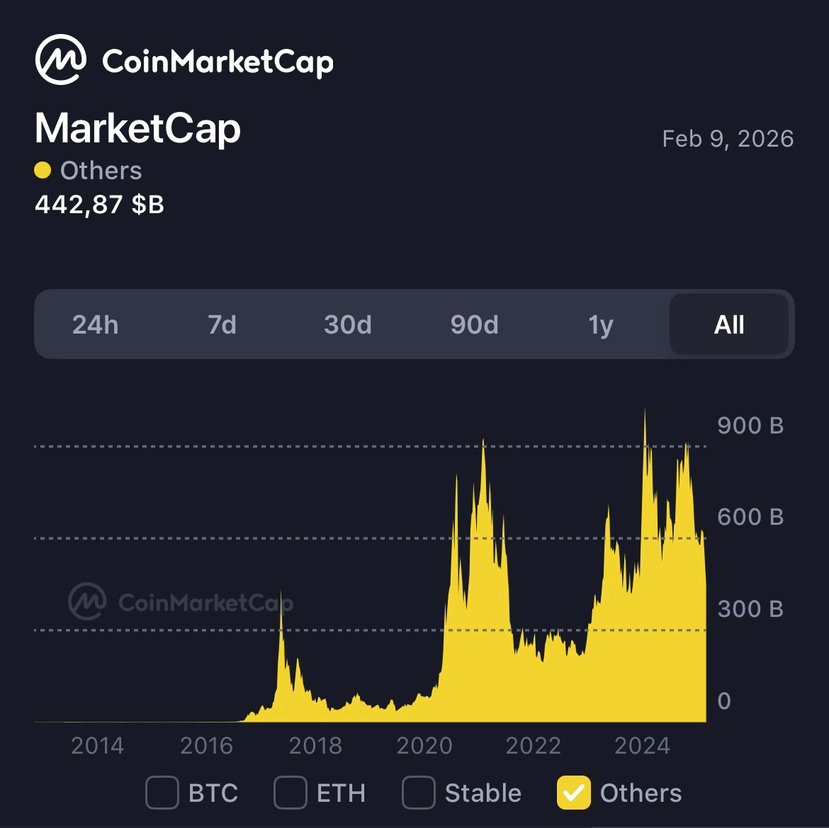The width and height of the screenshot is (829, 828).
Task: Click the chart watermark logo icon
Action: pyautogui.click(x=87, y=601)
